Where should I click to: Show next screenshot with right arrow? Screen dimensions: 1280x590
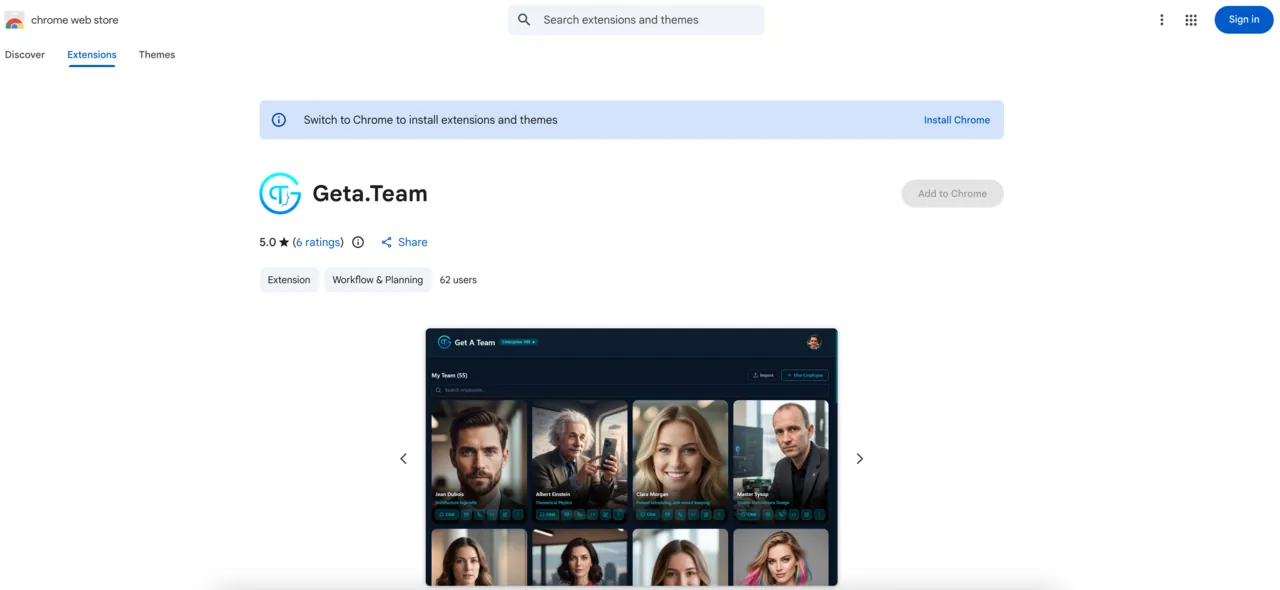pos(859,458)
